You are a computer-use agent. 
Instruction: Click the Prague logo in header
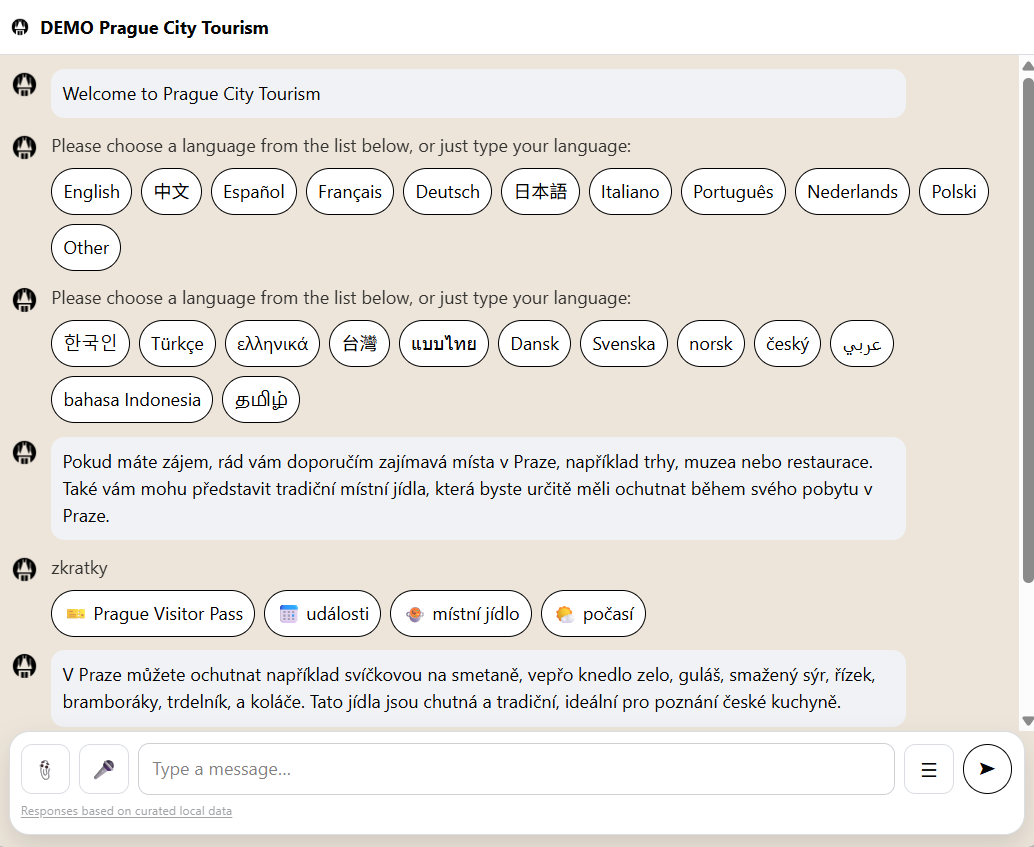point(20,28)
